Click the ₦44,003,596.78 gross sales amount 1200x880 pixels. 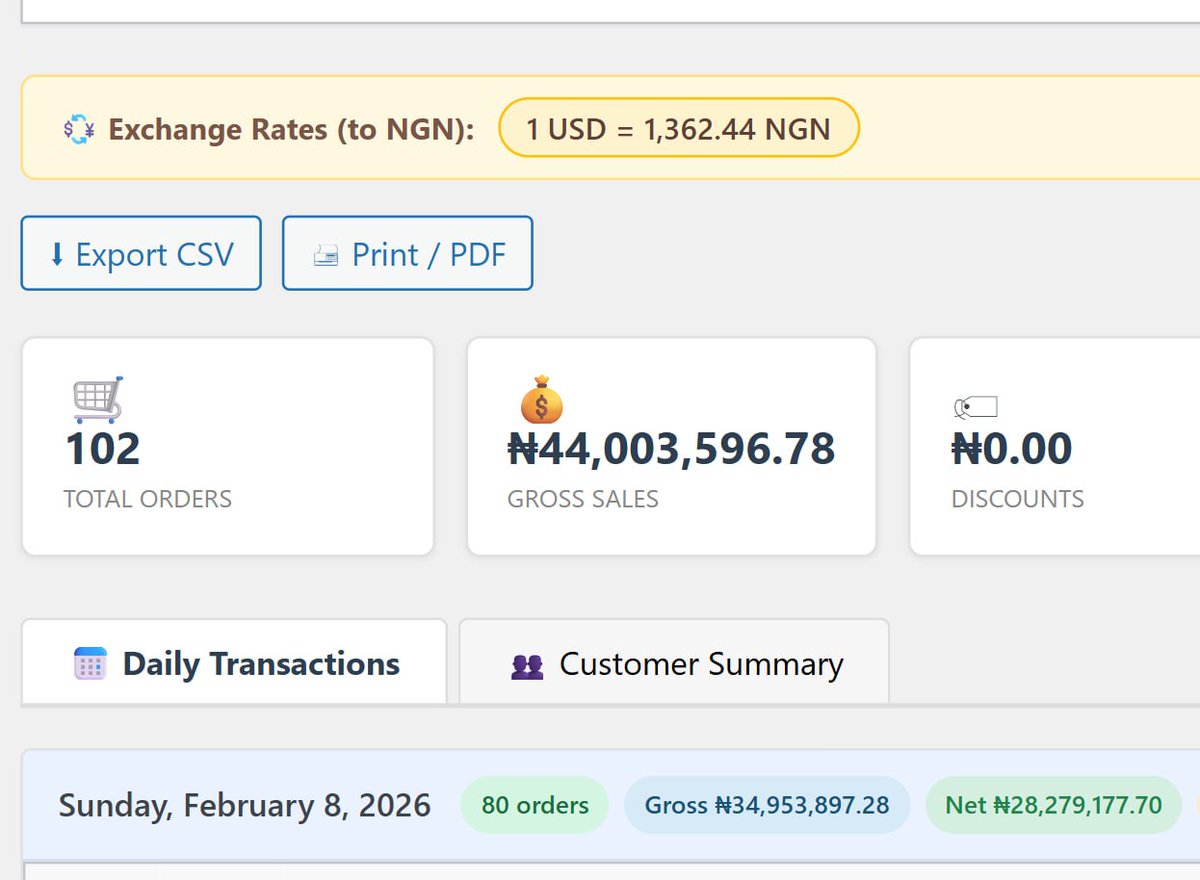point(671,449)
